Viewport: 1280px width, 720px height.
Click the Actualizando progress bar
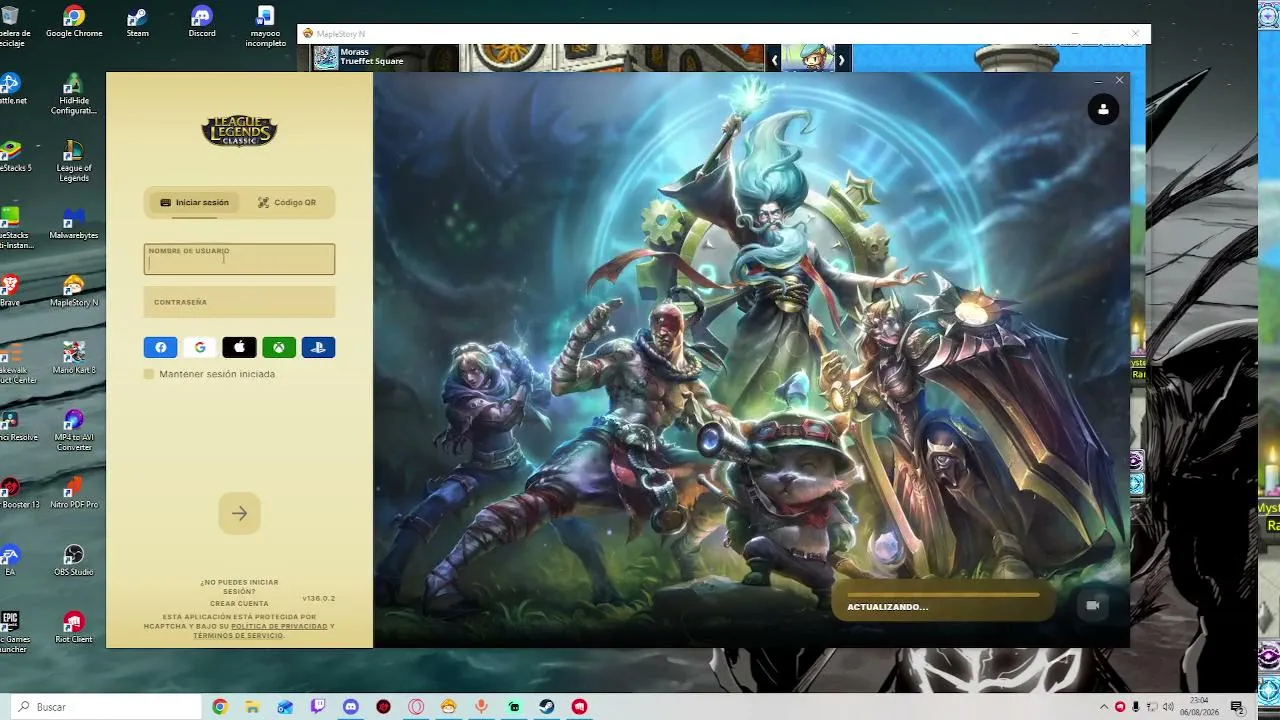(943, 595)
